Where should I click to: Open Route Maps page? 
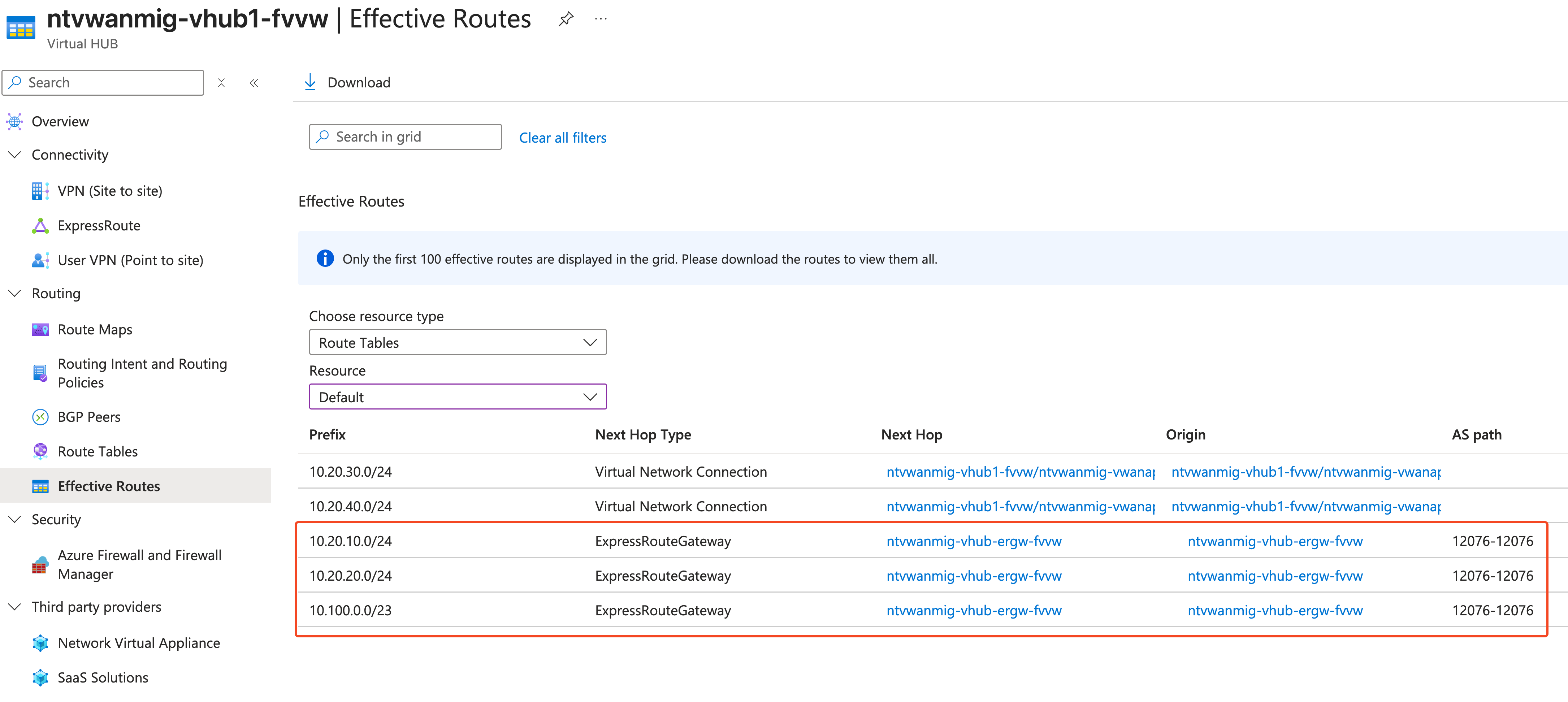[x=95, y=330]
